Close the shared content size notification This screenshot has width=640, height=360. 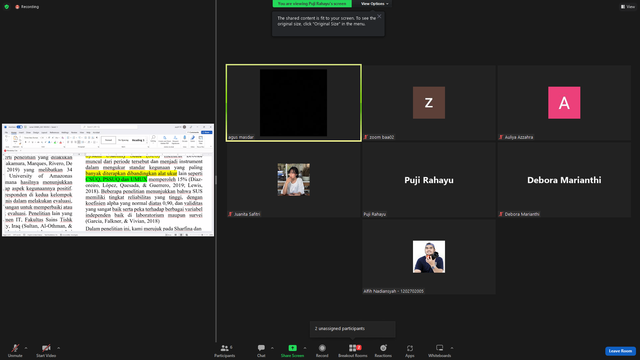[x=379, y=16]
